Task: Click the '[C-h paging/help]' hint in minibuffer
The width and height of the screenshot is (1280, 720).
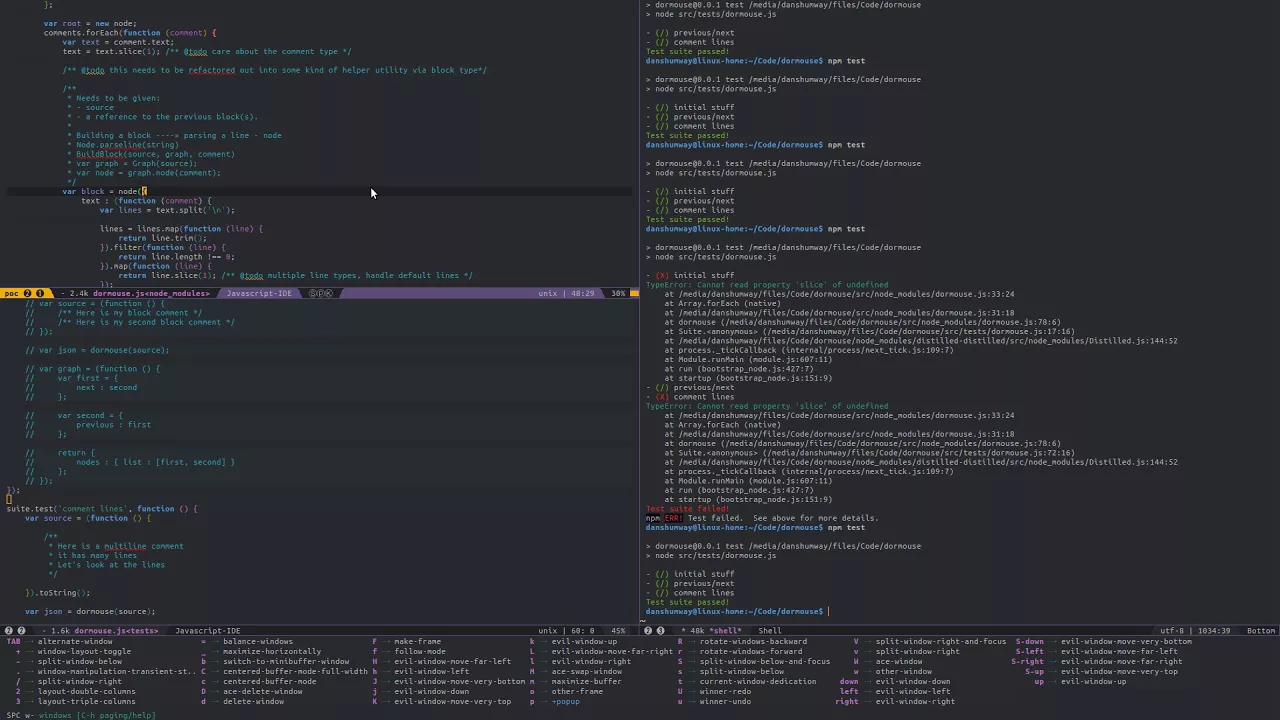Action: point(115,715)
